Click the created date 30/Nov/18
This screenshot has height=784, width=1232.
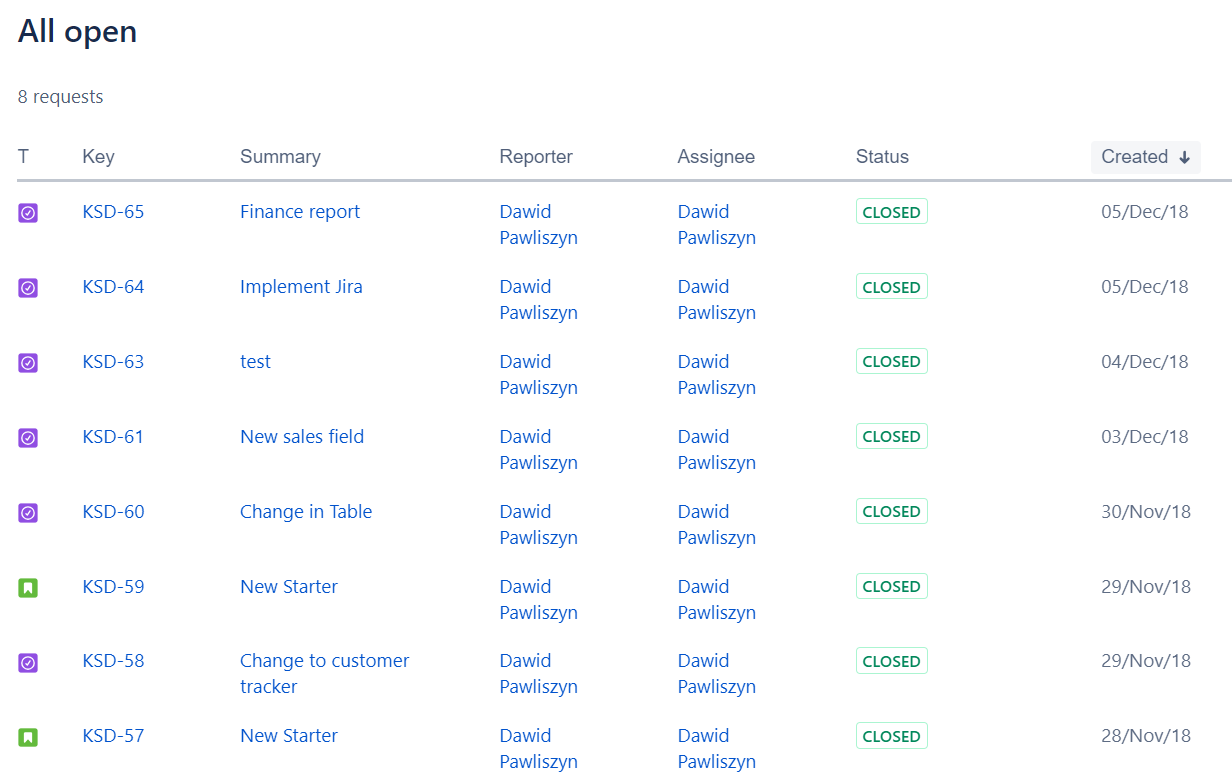pos(1146,512)
